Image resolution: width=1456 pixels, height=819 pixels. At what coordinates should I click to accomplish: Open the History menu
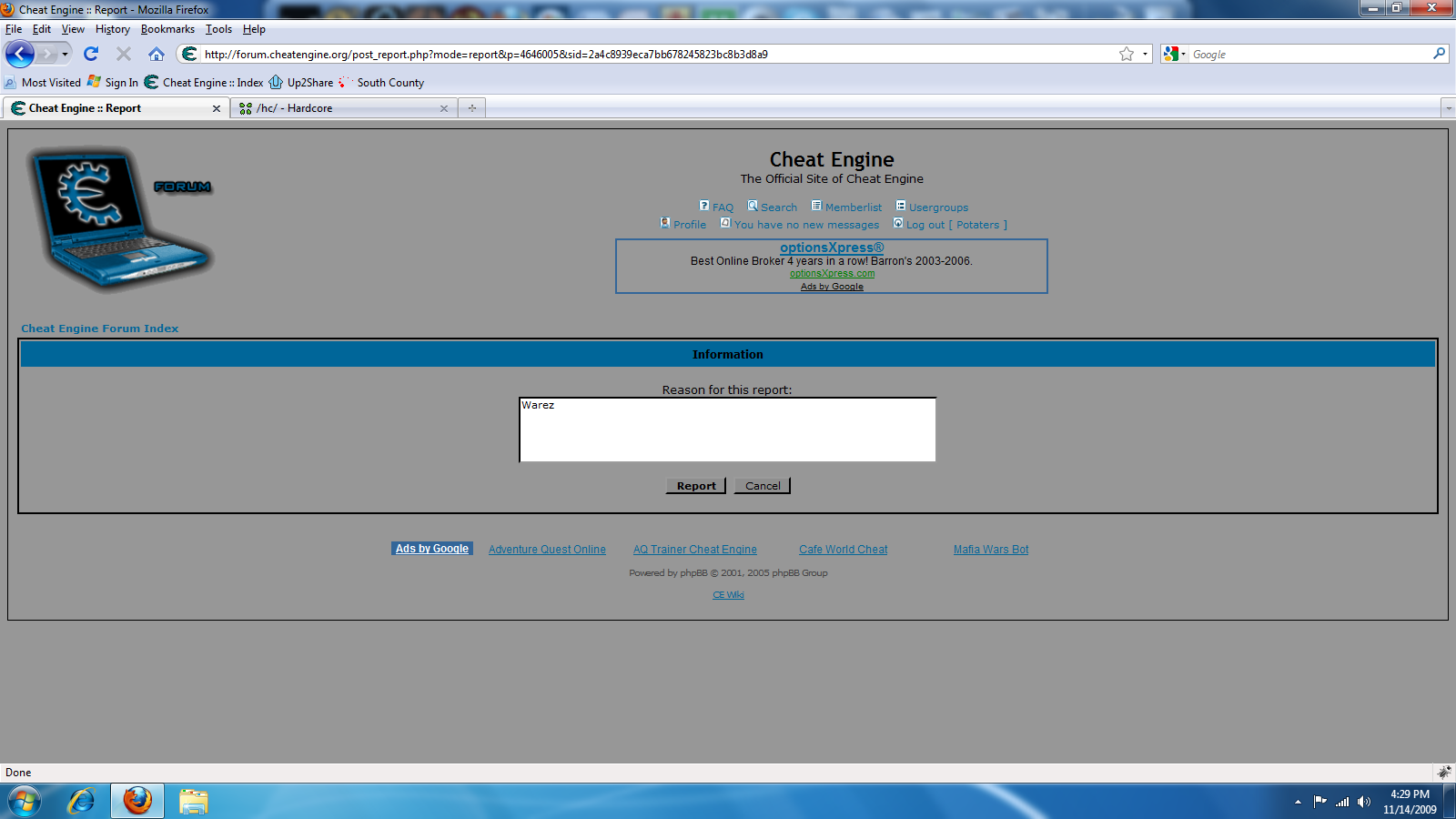tap(113, 29)
